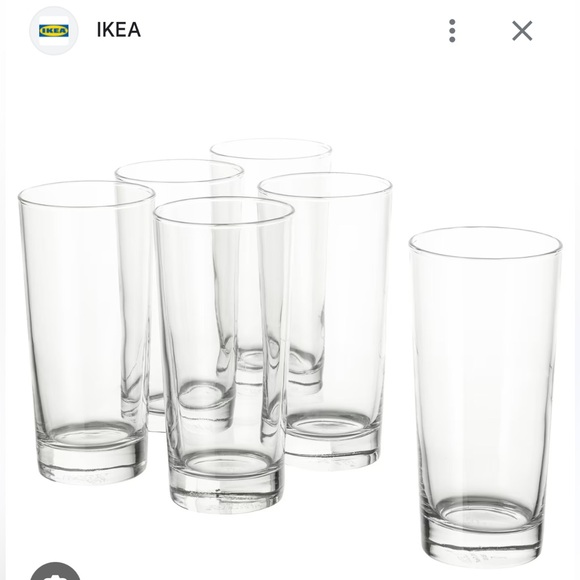Click the IKEA logo avatar

[x=54, y=31]
